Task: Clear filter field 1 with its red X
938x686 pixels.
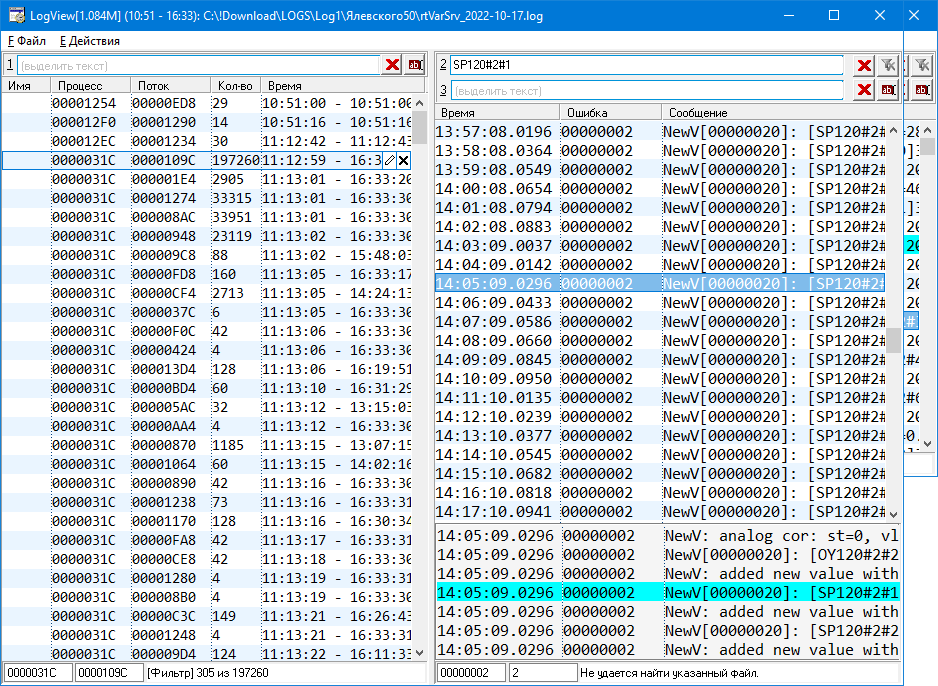Action: click(392, 65)
